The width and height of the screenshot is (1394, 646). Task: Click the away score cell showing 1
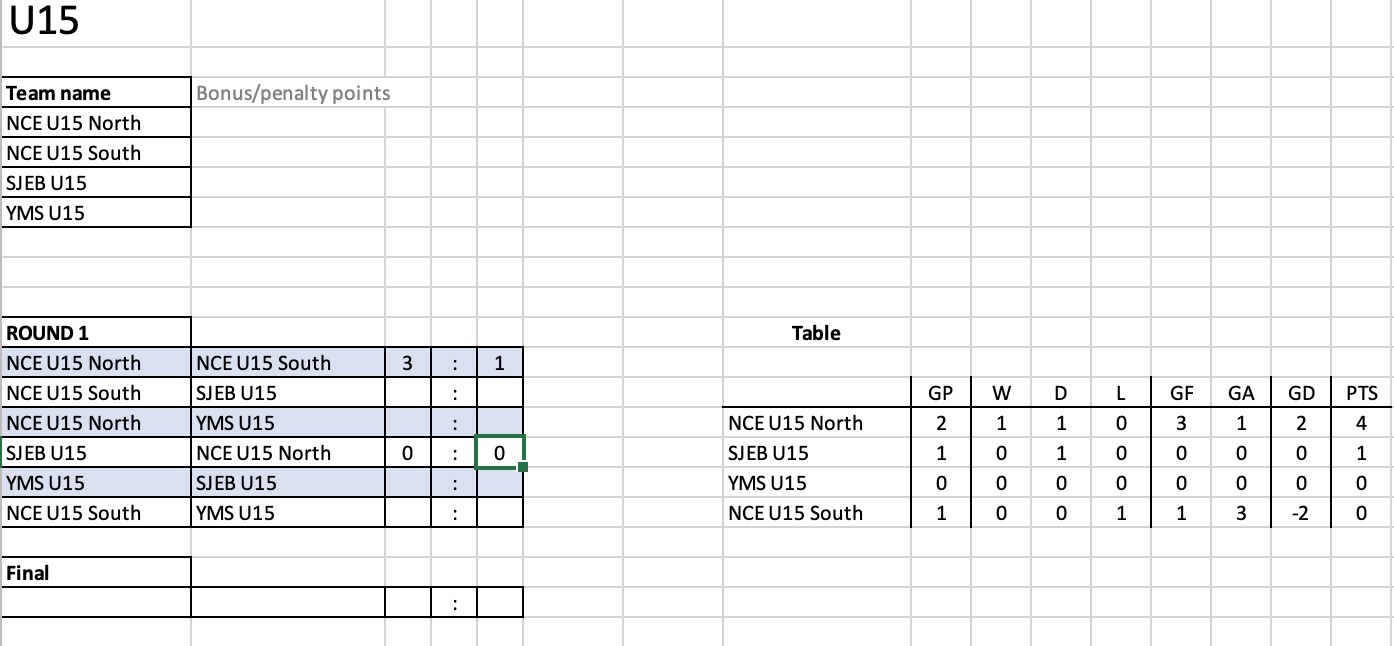[500, 363]
